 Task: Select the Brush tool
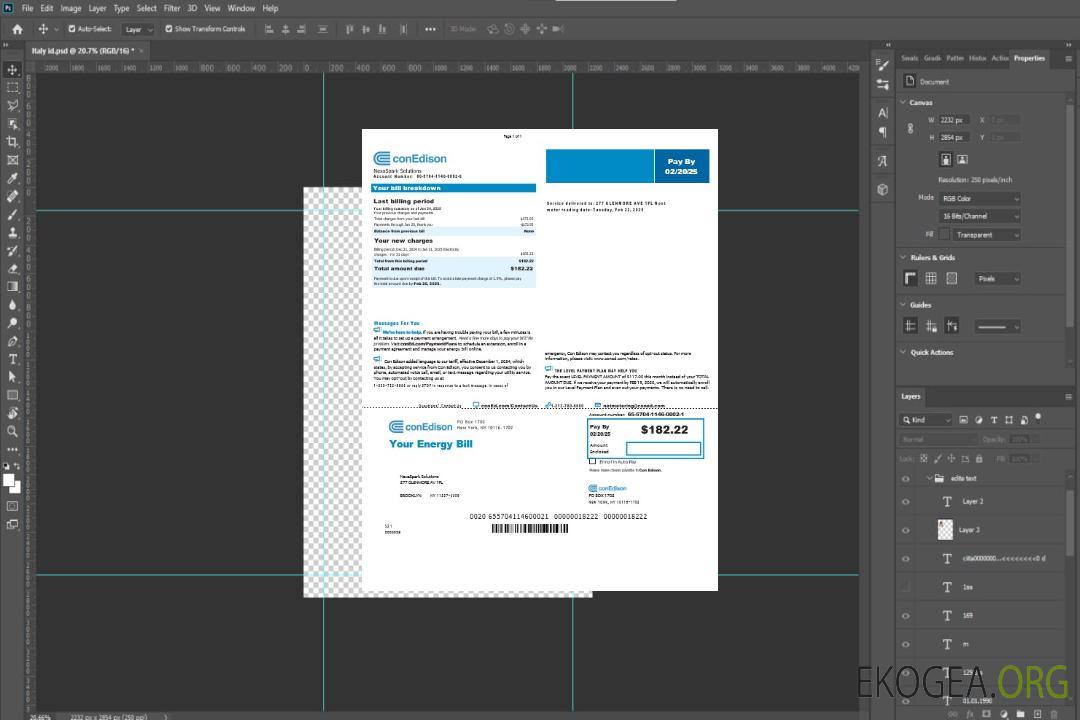[x=12, y=214]
